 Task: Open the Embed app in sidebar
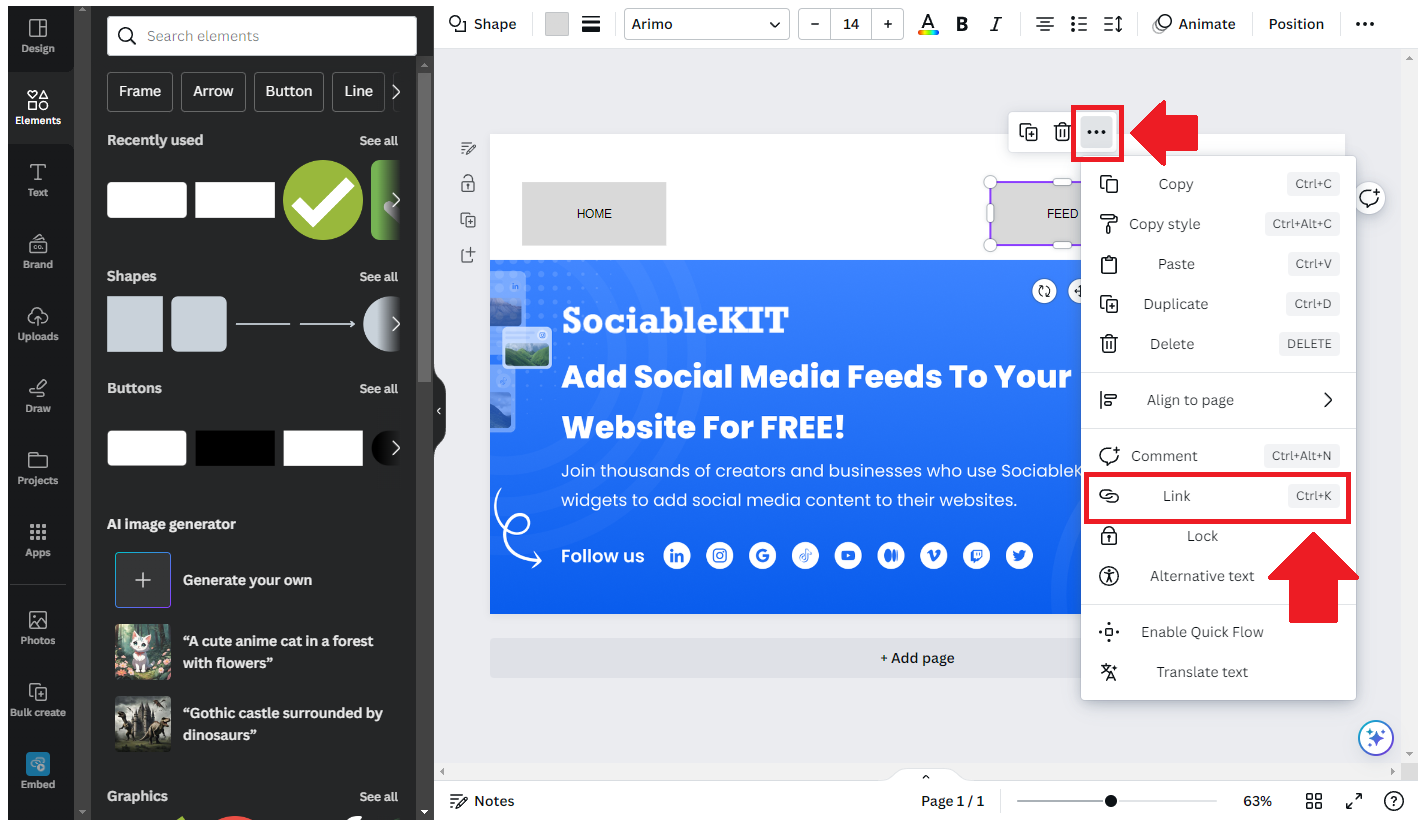pos(38,771)
